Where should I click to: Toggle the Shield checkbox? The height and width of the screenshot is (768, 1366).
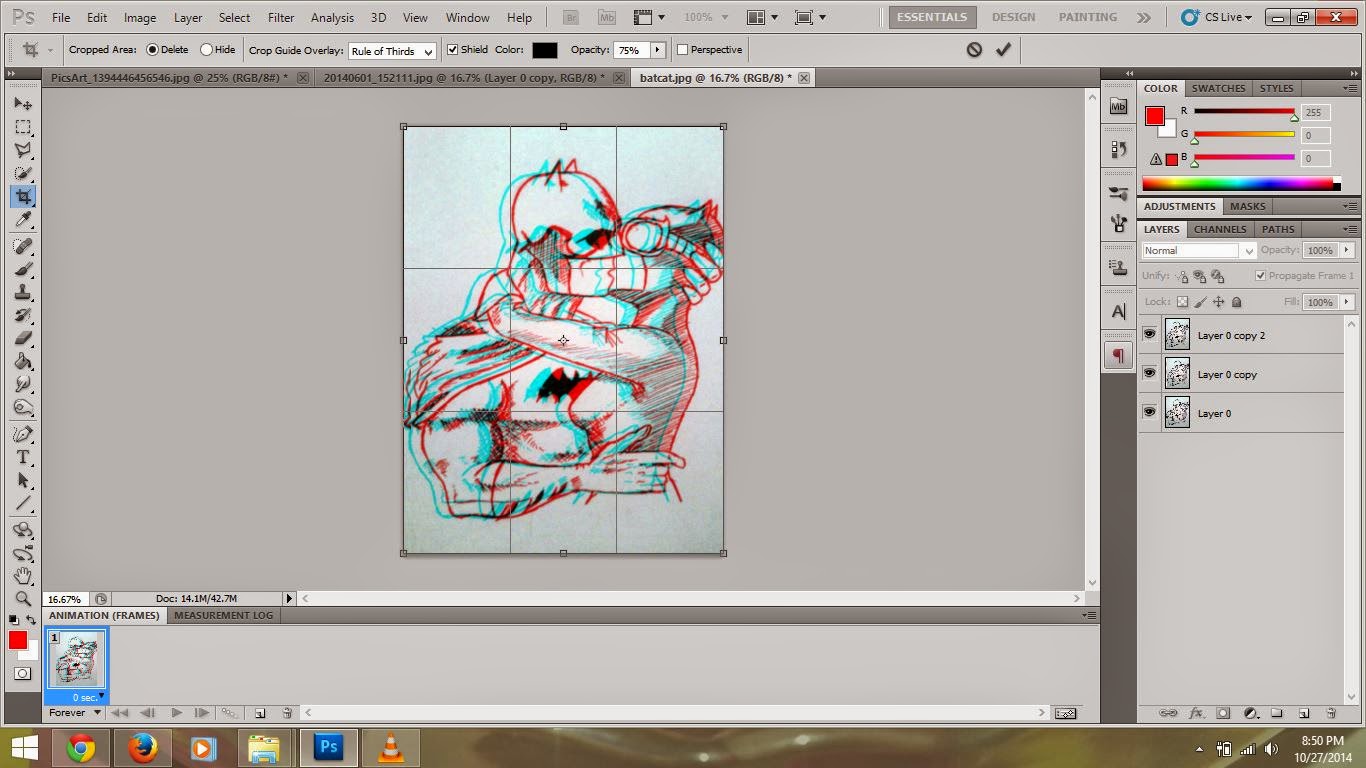coord(452,50)
